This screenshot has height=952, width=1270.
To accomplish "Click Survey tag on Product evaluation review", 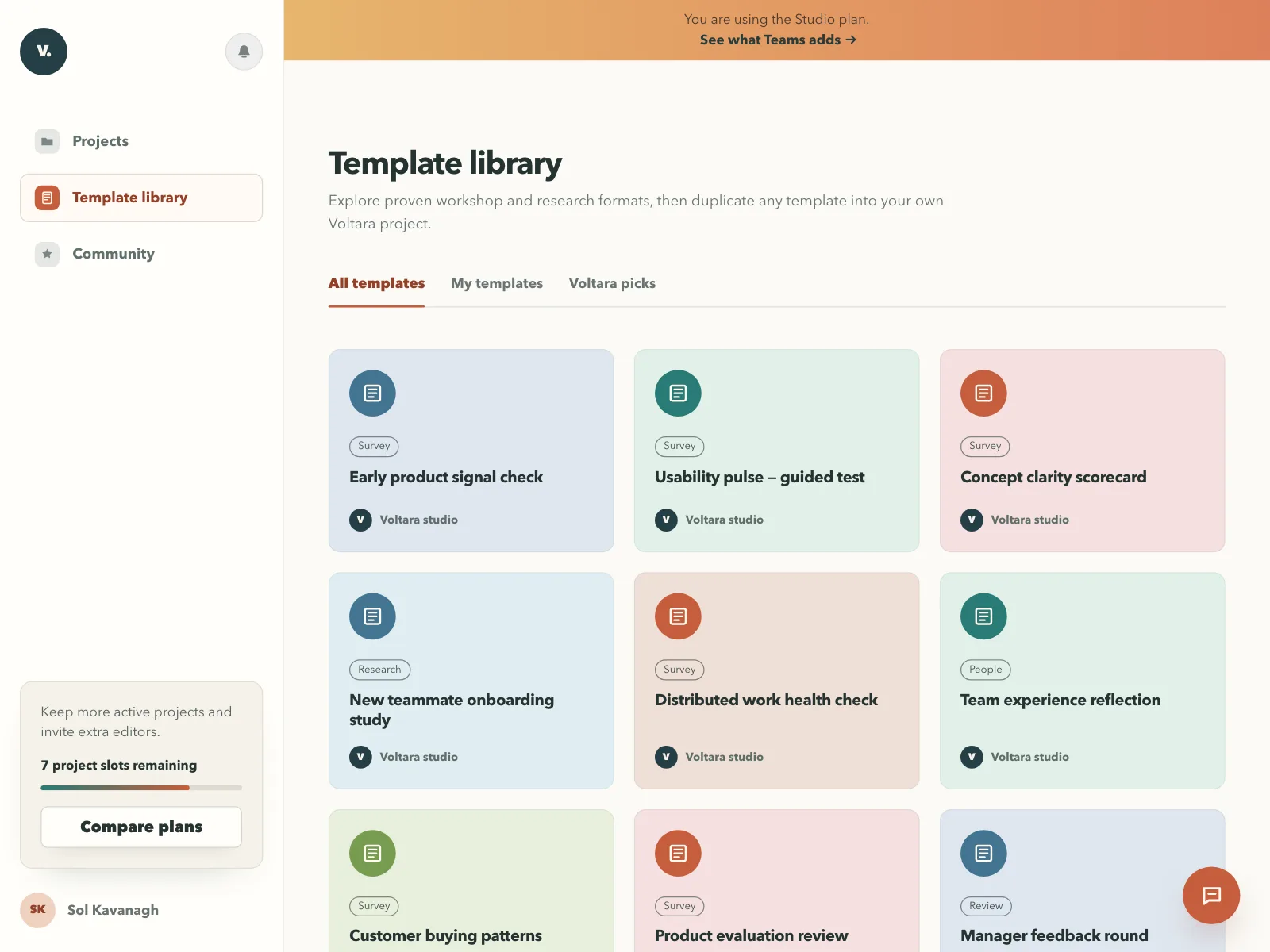I will click(x=679, y=906).
